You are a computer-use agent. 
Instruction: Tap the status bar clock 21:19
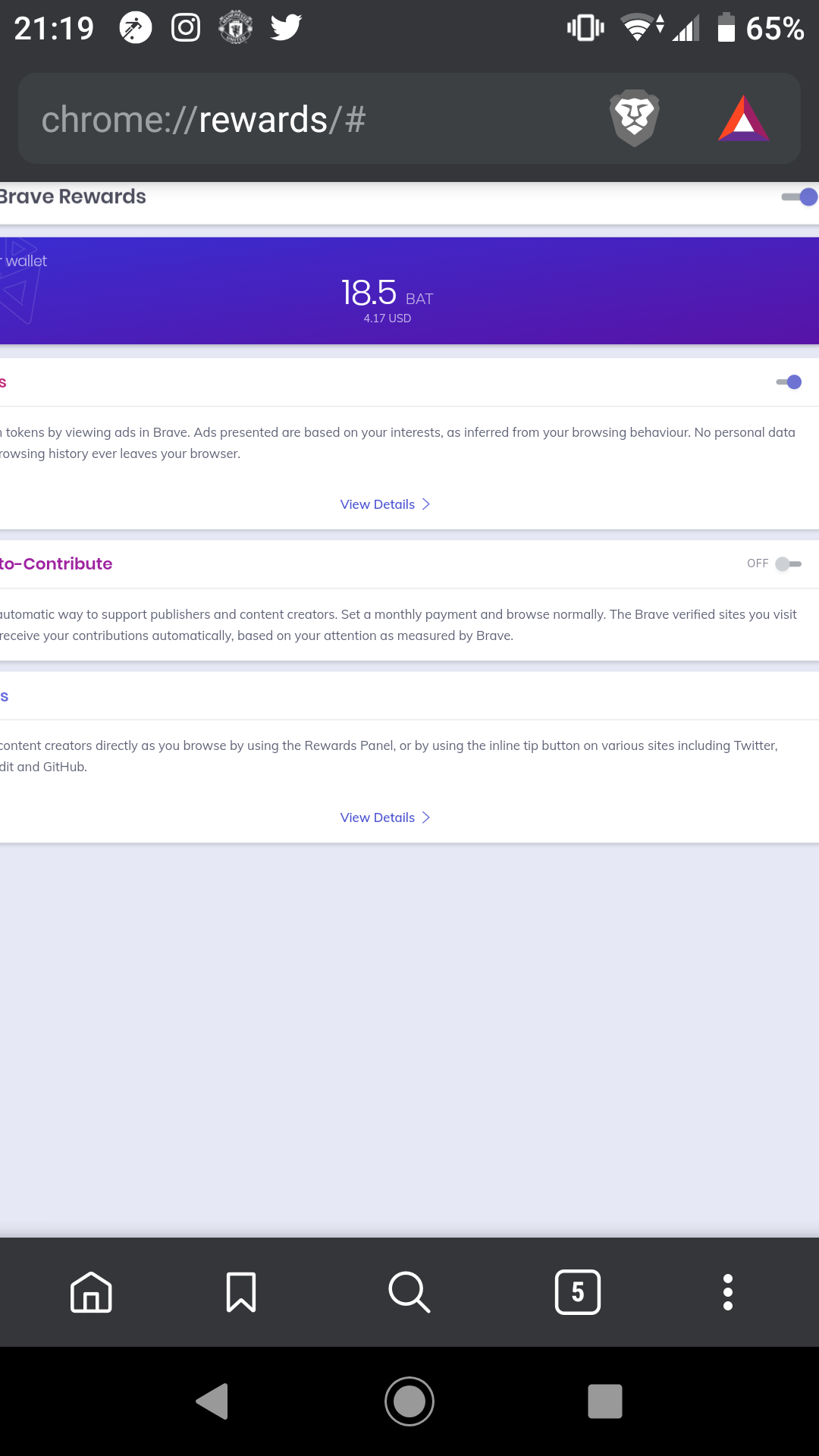pos(54,28)
